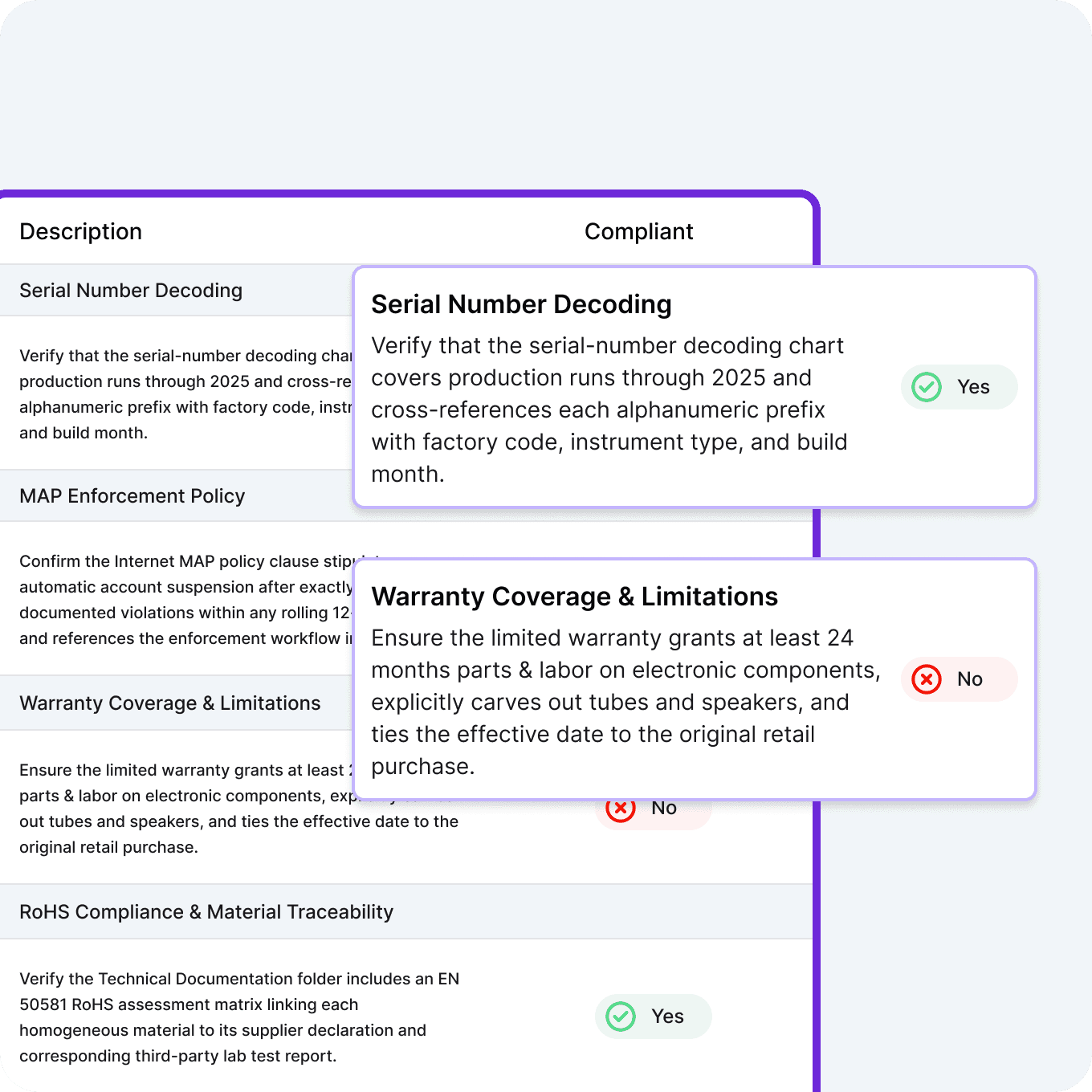Image resolution: width=1092 pixels, height=1092 pixels.
Task: Select the Compliant column header
Action: click(x=638, y=231)
